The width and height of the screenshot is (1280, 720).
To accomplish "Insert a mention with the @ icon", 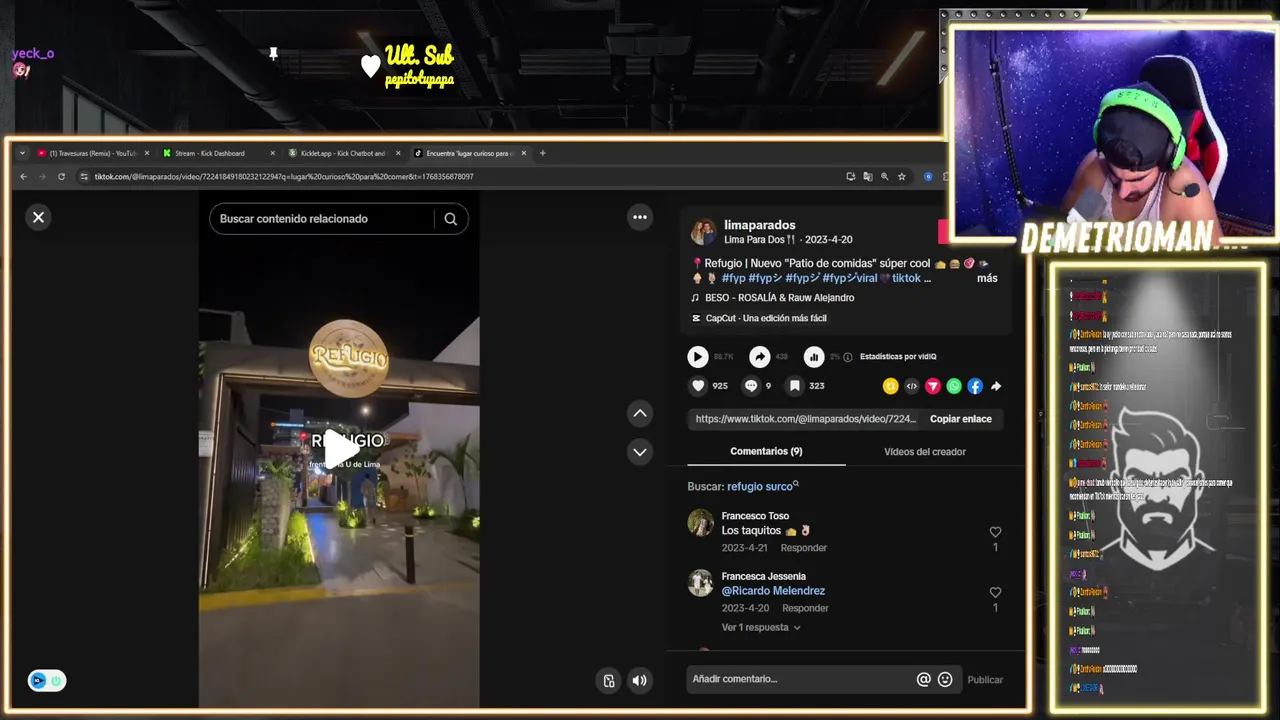I will [924, 680].
